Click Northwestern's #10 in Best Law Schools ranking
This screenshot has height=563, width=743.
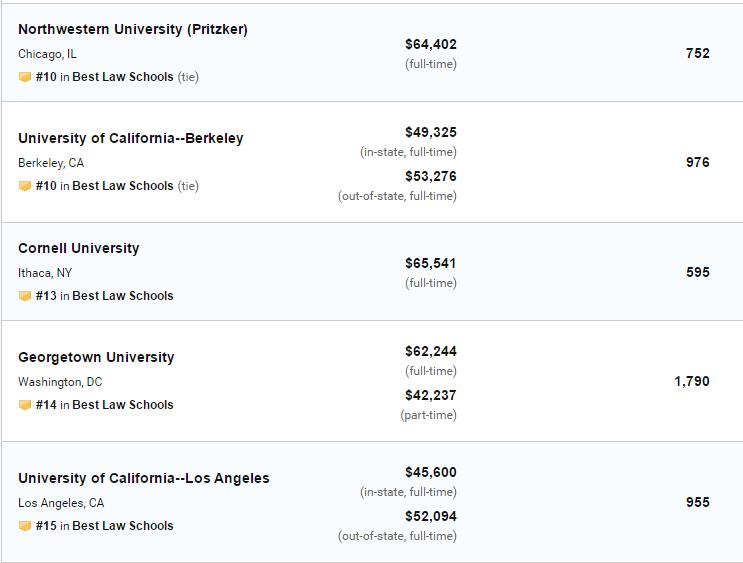click(104, 77)
